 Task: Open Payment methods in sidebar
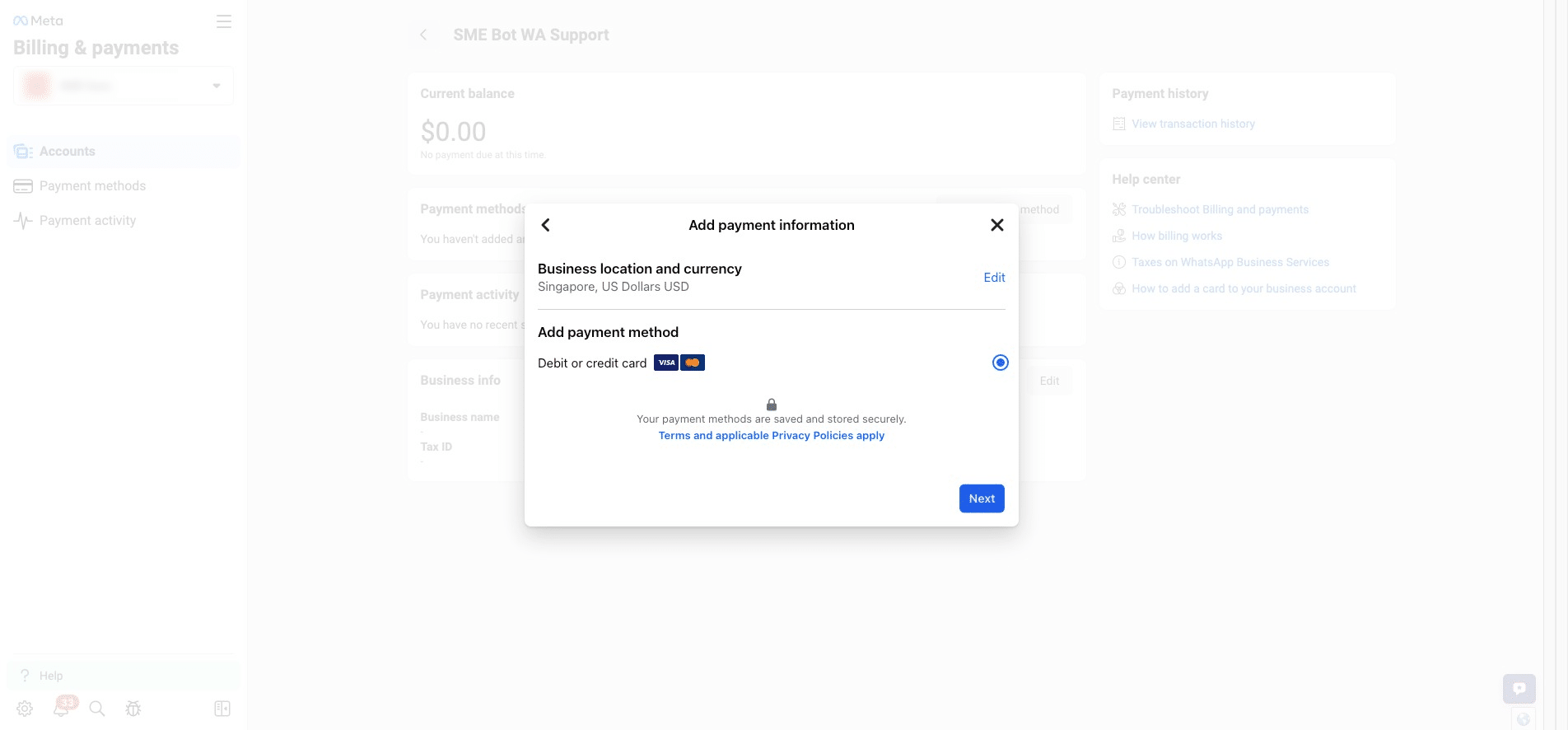point(124,186)
